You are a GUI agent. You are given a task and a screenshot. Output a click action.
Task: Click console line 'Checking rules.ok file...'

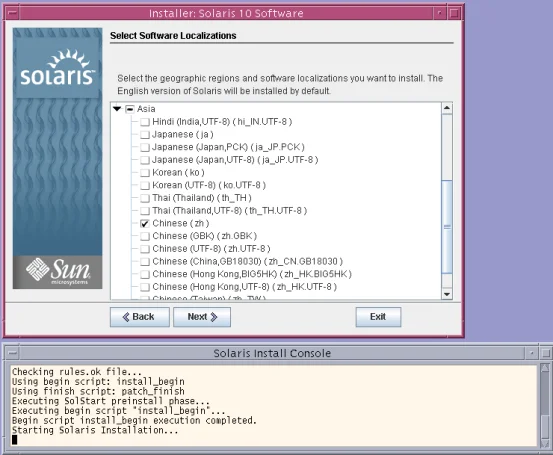tap(77, 372)
